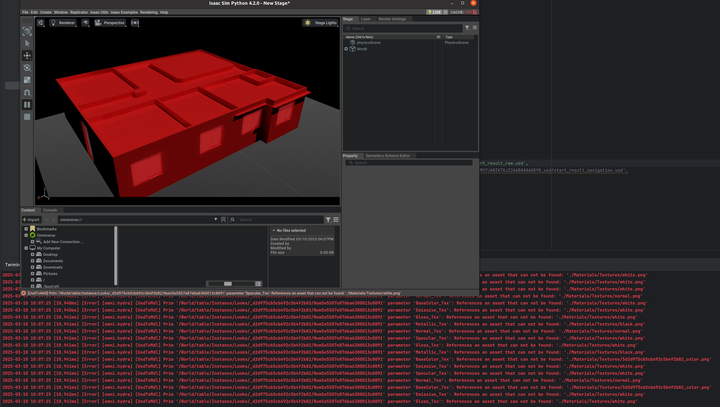Click the bookmark icon beside the path field

[x=224, y=220]
